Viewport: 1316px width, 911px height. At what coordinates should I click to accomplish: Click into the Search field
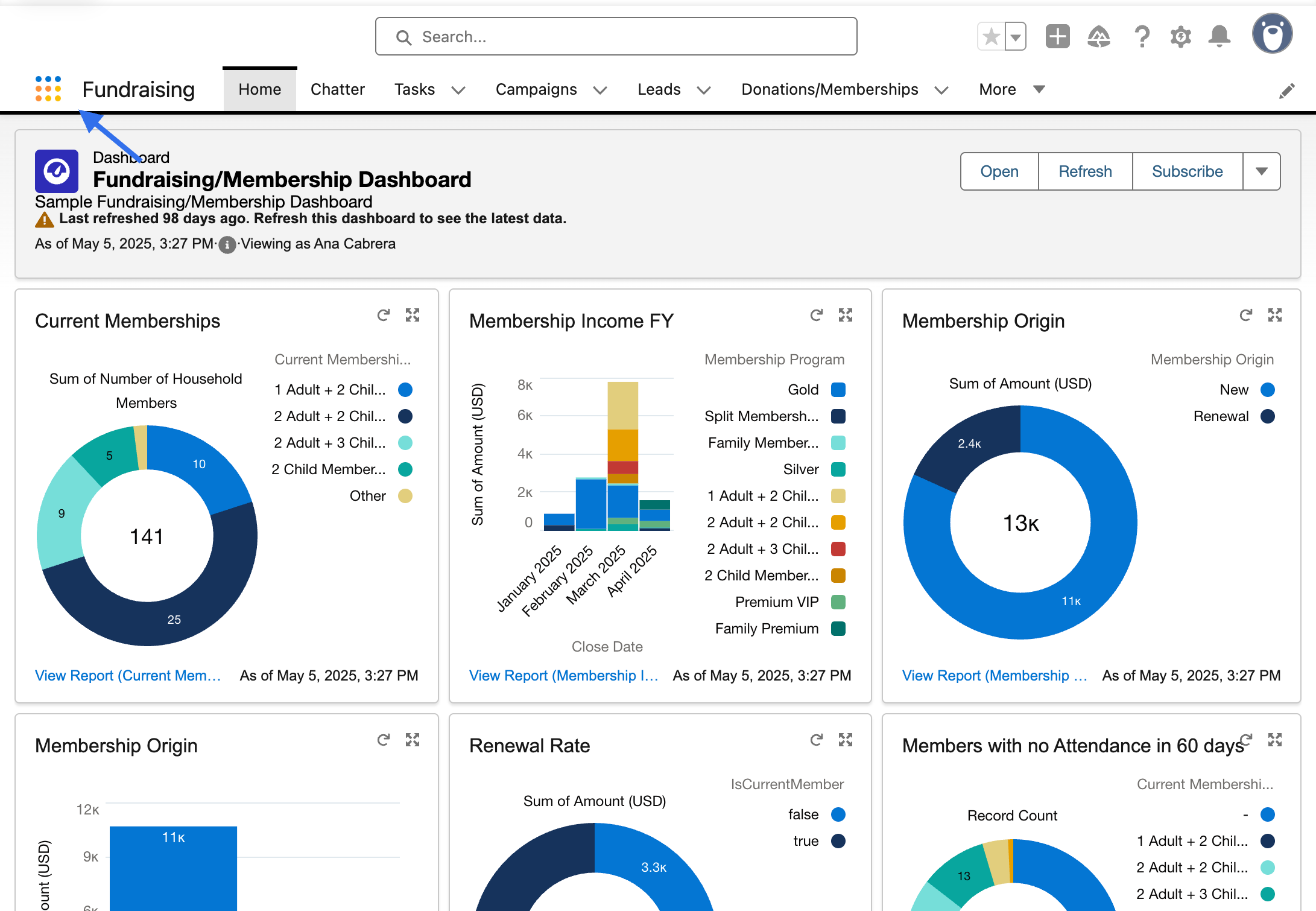point(616,37)
